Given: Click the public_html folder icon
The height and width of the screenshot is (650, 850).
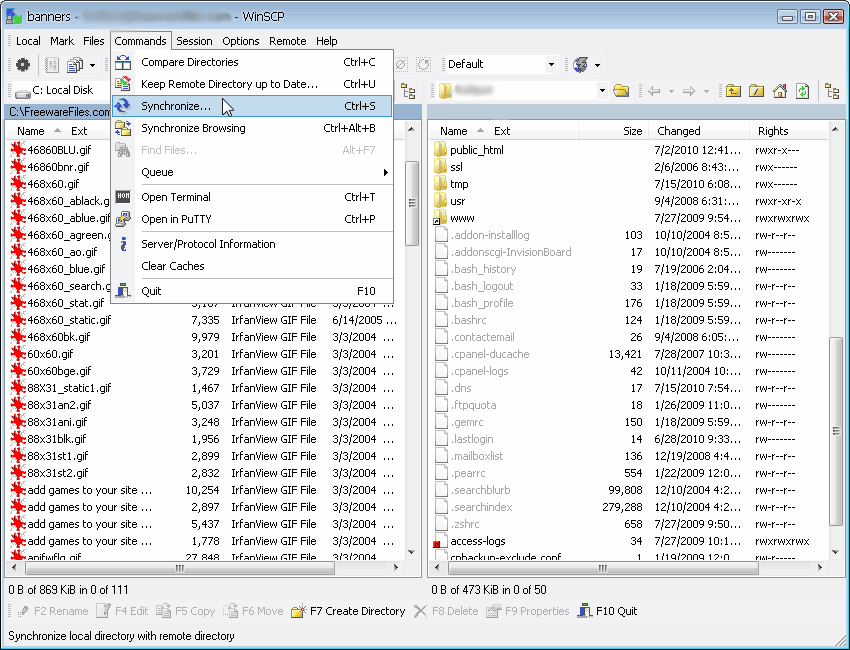Looking at the screenshot, I should (441, 150).
